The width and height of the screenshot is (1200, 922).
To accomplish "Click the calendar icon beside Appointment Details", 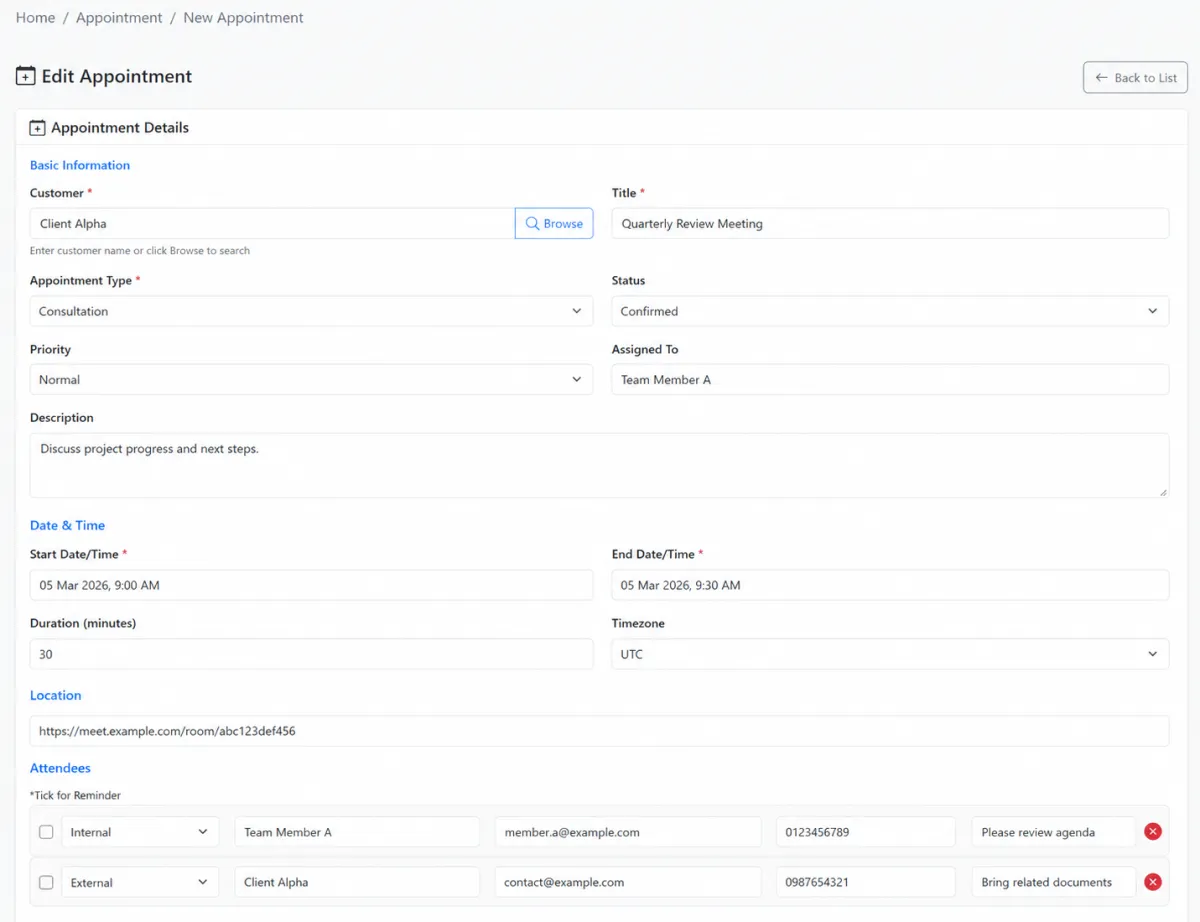I will pyautogui.click(x=37, y=128).
